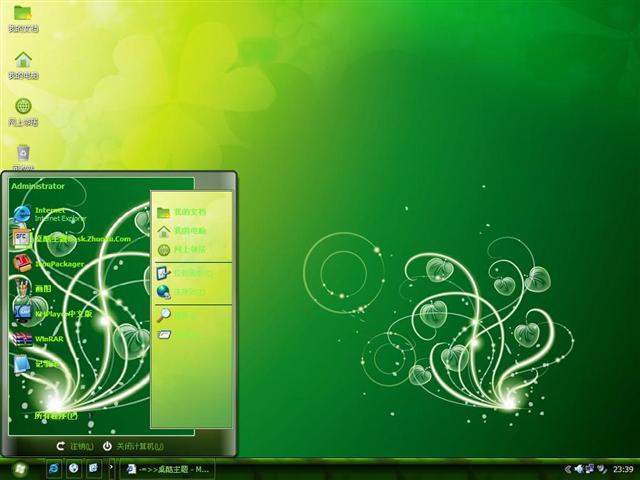Expand the quick launch overflow chevron
The width and height of the screenshot is (640, 480).
111,468
